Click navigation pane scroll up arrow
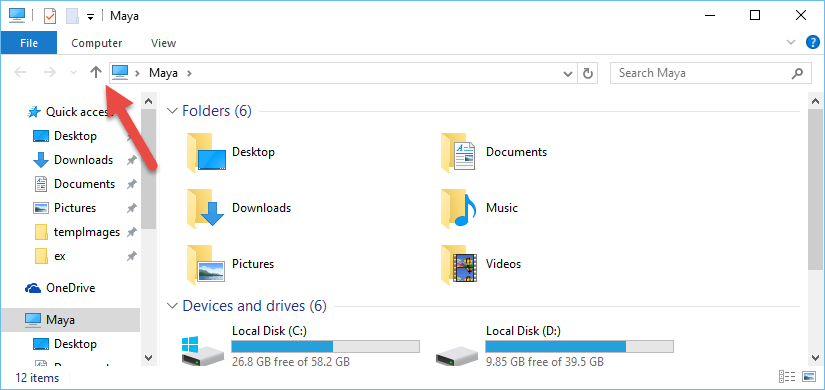825x390 pixels. (148, 101)
